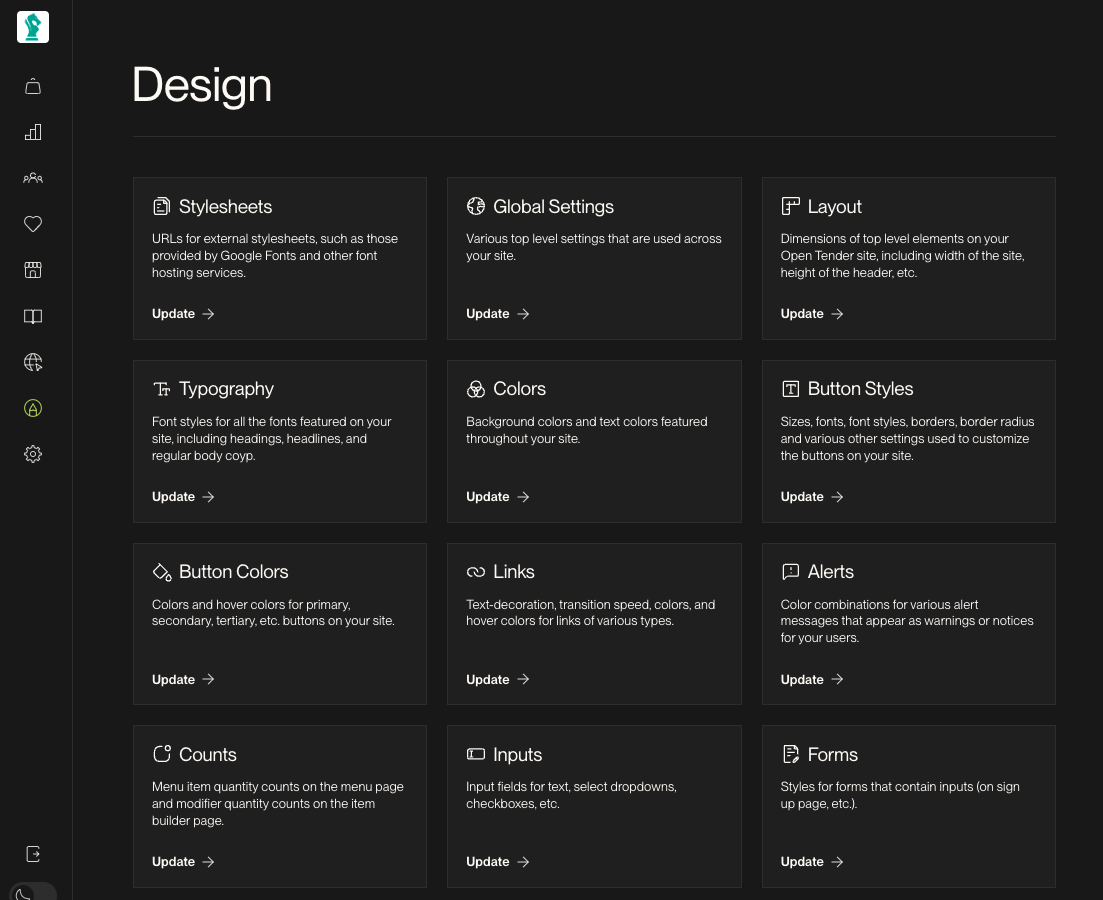Click the Counts card title

(x=208, y=754)
